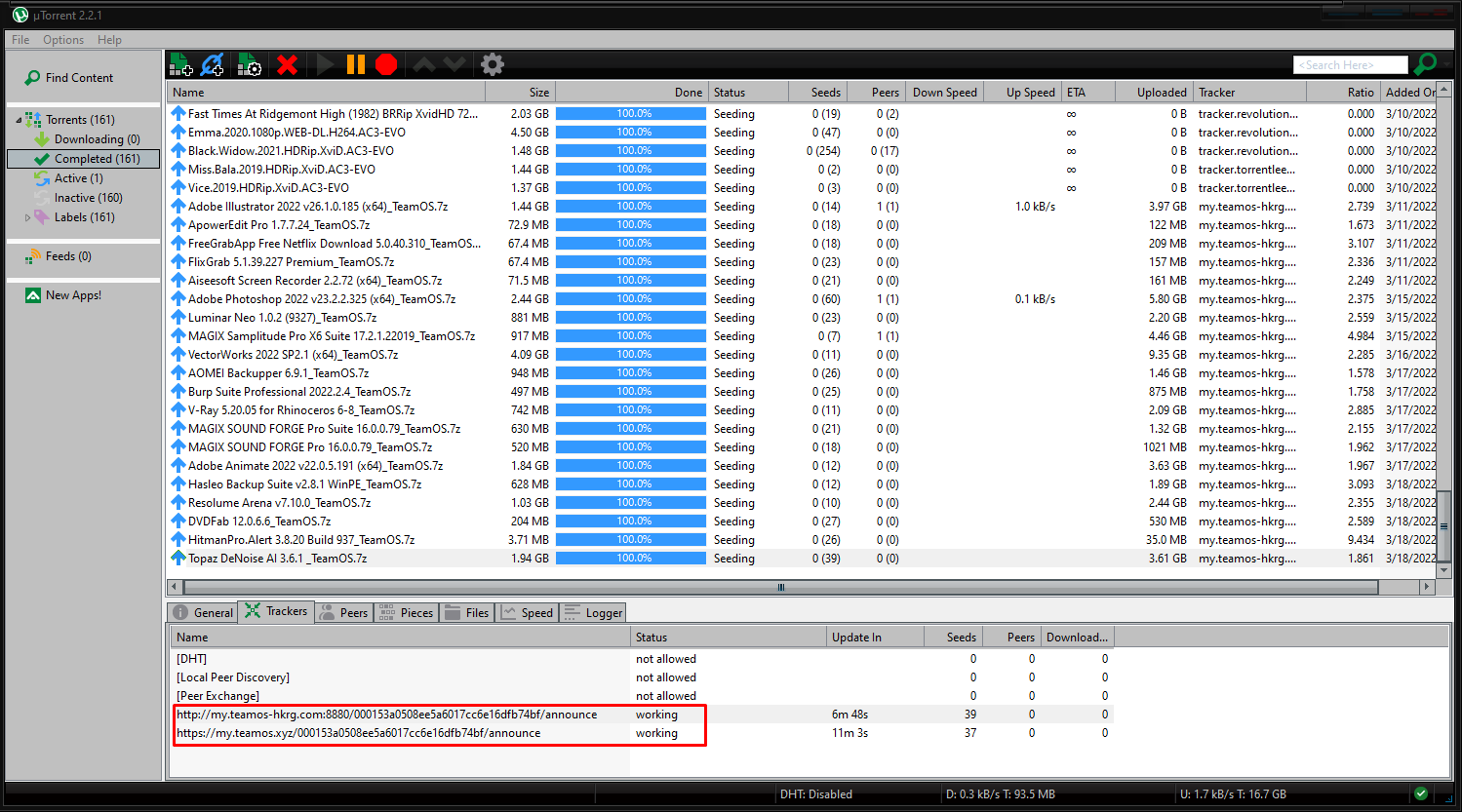This screenshot has height=812, width=1462.
Task: Click HitmanPro.Alert 3.8.20 seeding arrow icon
Action: 178,540
